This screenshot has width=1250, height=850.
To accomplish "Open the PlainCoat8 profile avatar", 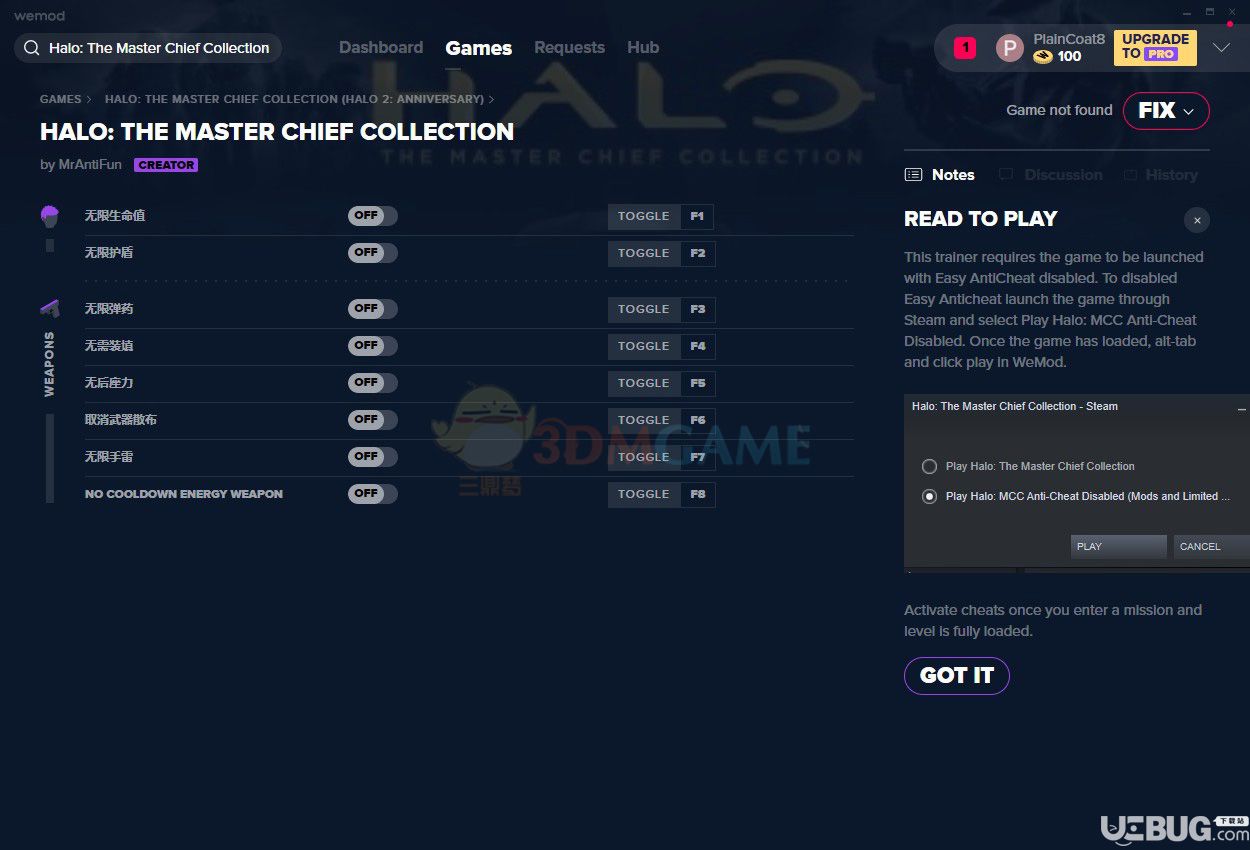I will [1010, 48].
